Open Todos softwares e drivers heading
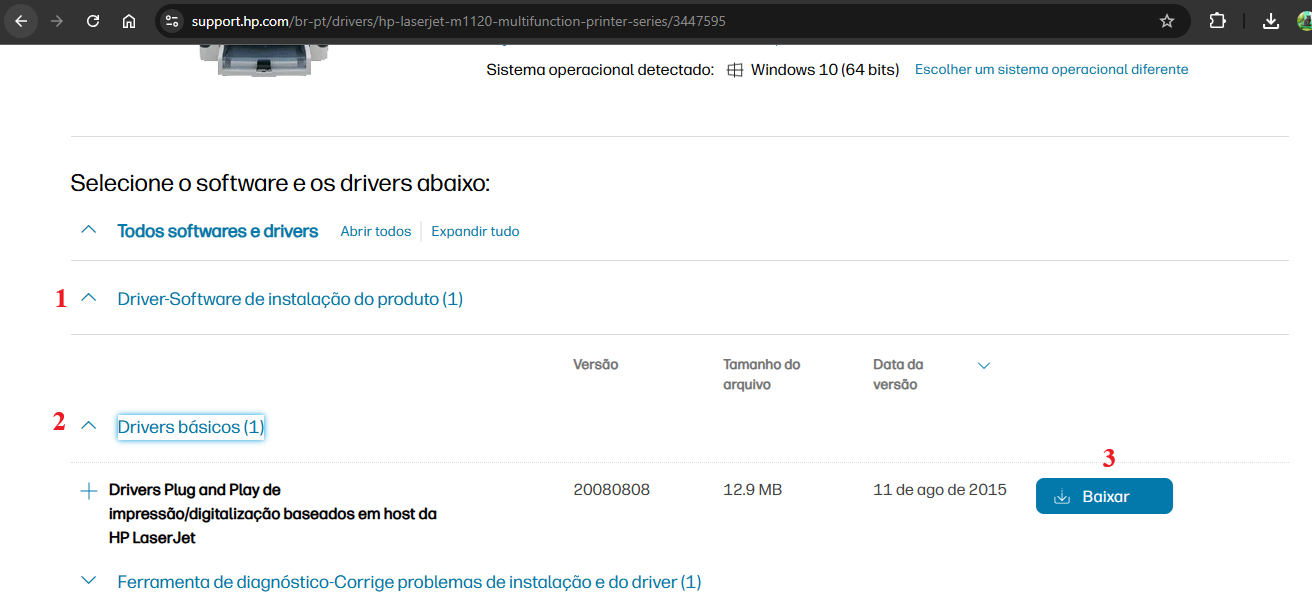 tap(218, 231)
